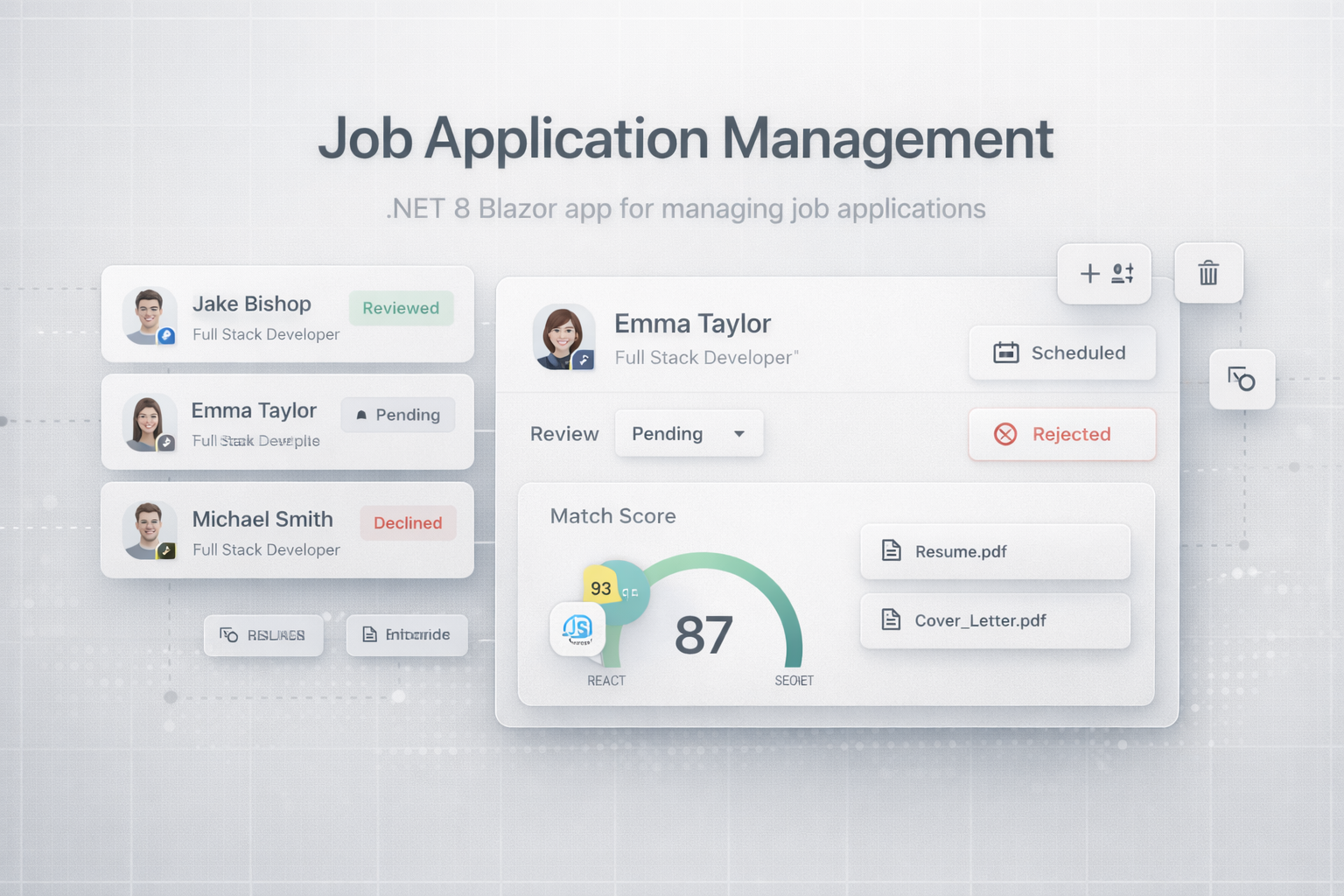The image size is (1344, 896).
Task: Click the red X circle Rejected icon
Action: tap(1005, 434)
